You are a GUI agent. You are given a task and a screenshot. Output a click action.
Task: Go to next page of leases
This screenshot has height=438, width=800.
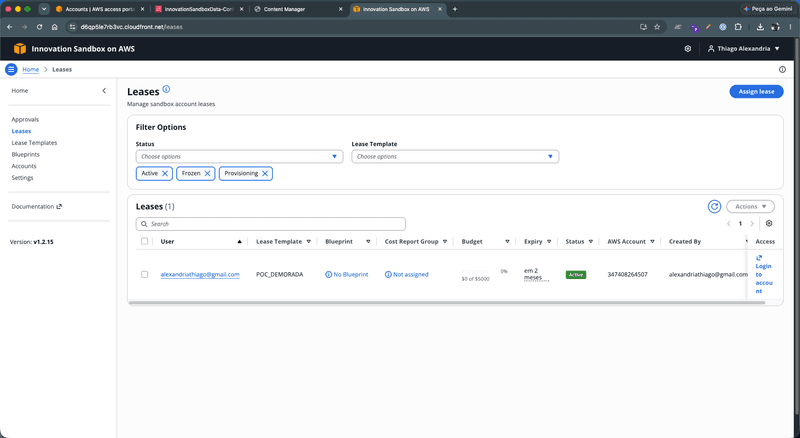click(x=752, y=224)
